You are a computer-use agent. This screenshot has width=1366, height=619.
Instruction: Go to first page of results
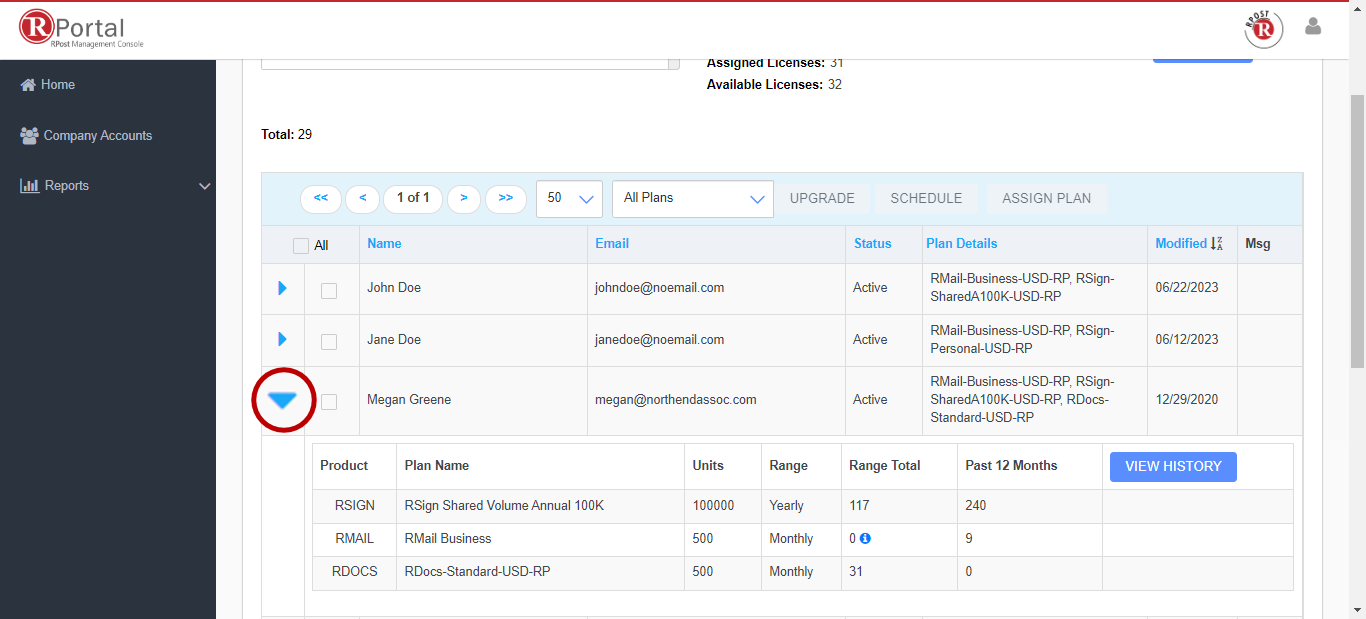tap(320, 198)
